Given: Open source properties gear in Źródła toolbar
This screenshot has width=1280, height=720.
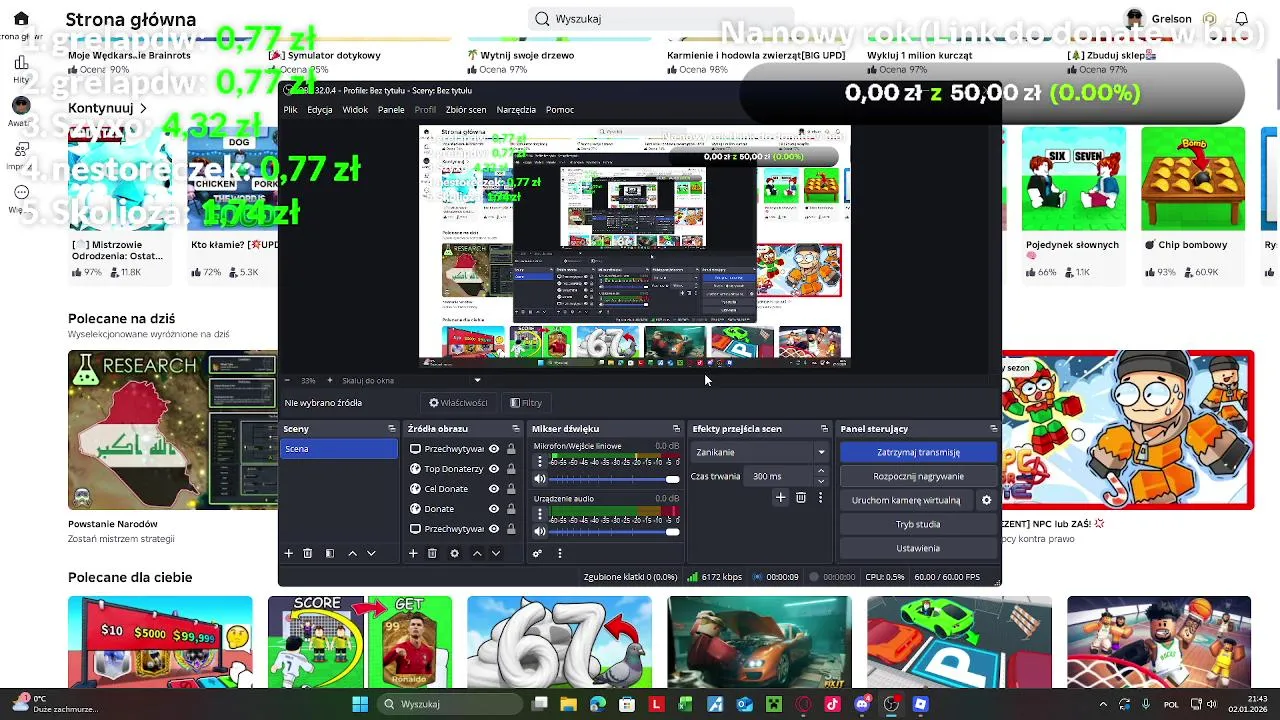Looking at the screenshot, I should (x=454, y=553).
